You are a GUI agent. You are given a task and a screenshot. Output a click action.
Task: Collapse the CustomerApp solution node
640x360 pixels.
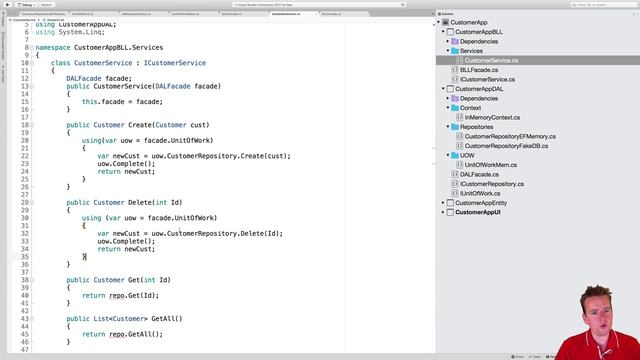point(439,22)
